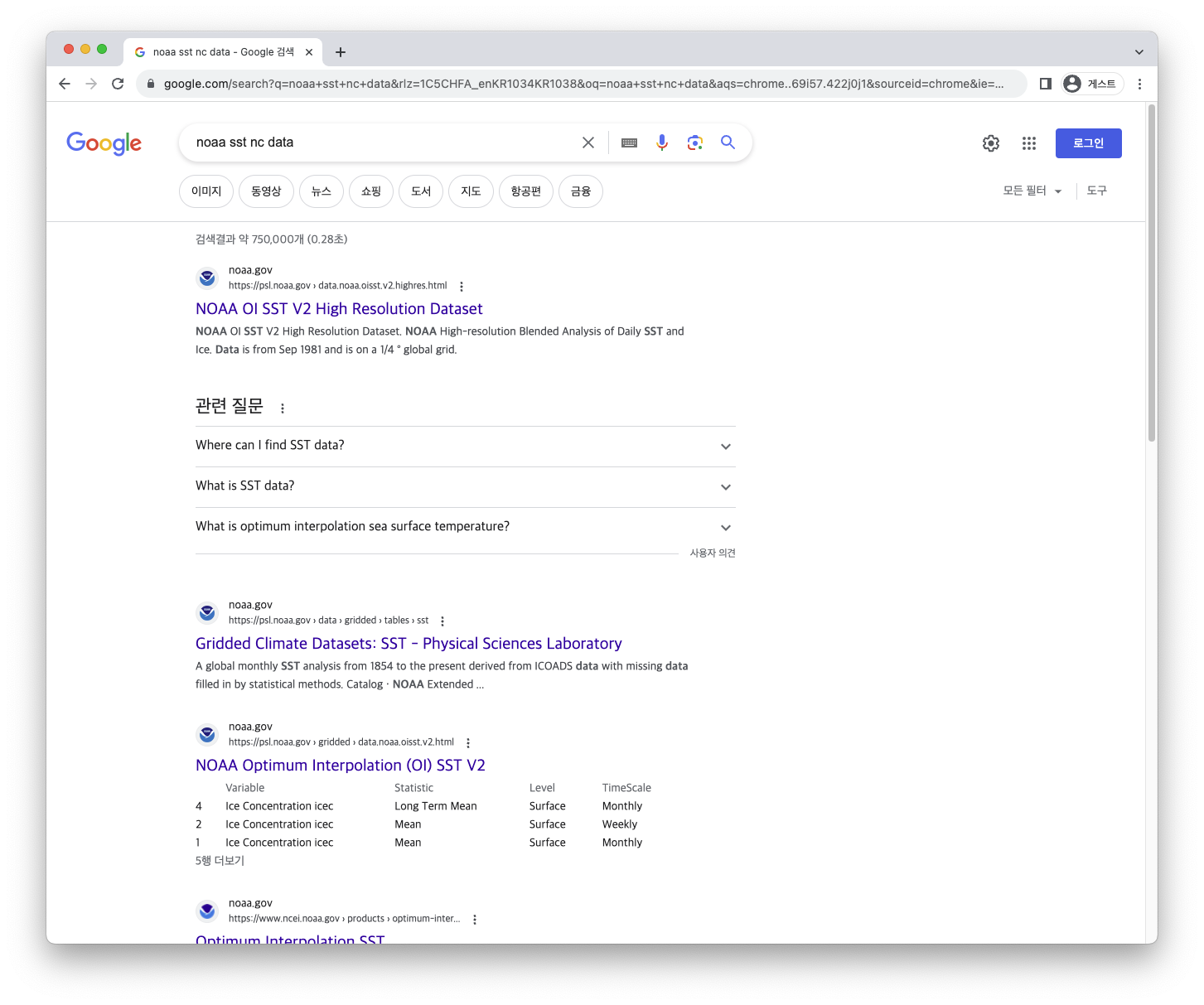The width and height of the screenshot is (1204, 1005).
Task: Switch to the 뉴스 results tab
Action: pos(322,191)
